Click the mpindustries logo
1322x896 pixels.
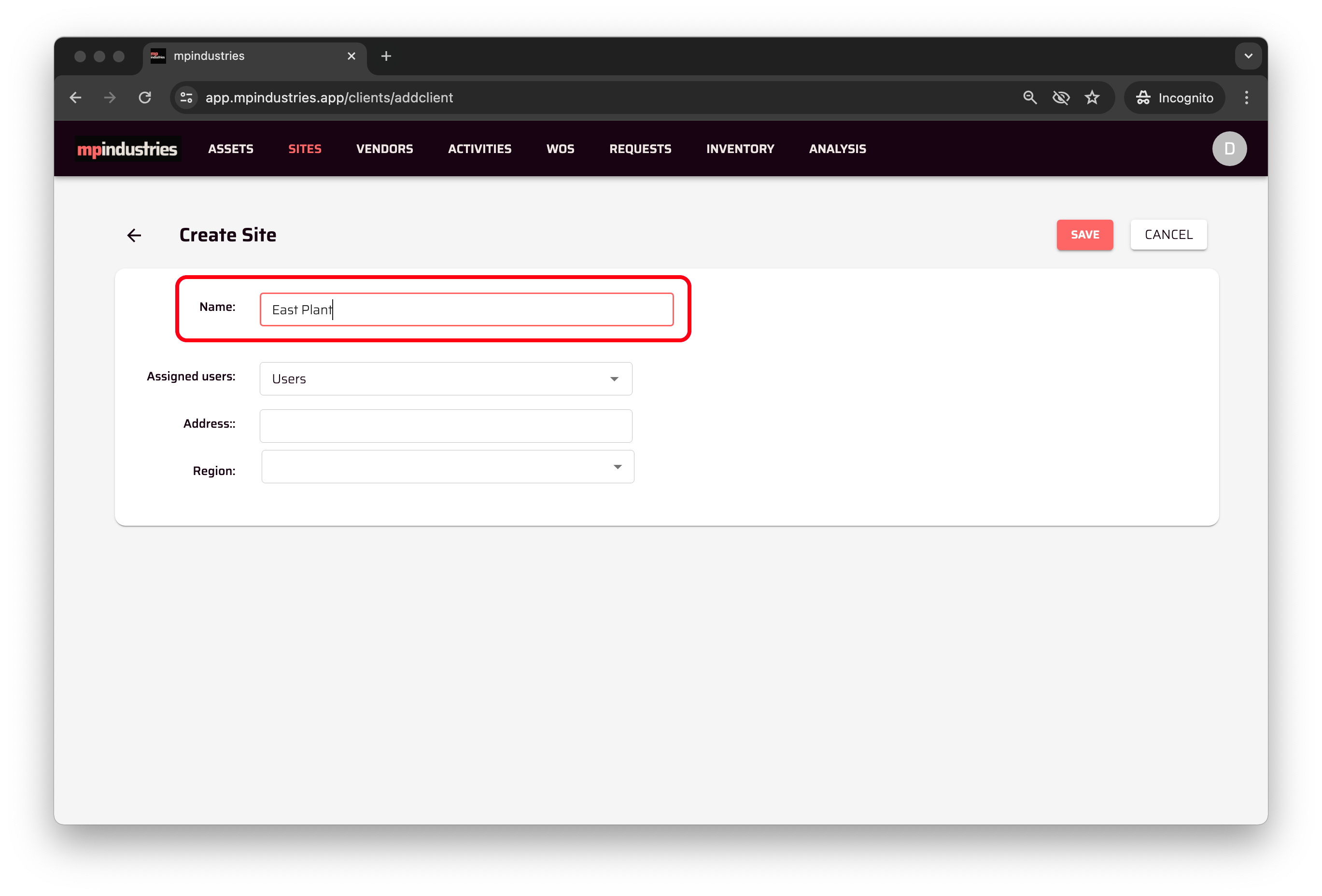click(x=127, y=149)
